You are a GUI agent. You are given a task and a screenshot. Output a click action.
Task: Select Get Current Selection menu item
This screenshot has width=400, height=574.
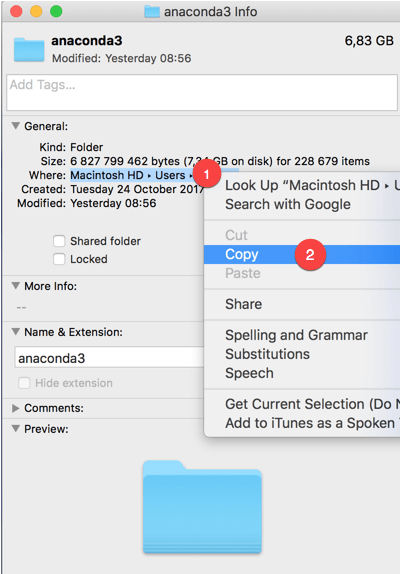coord(302,404)
